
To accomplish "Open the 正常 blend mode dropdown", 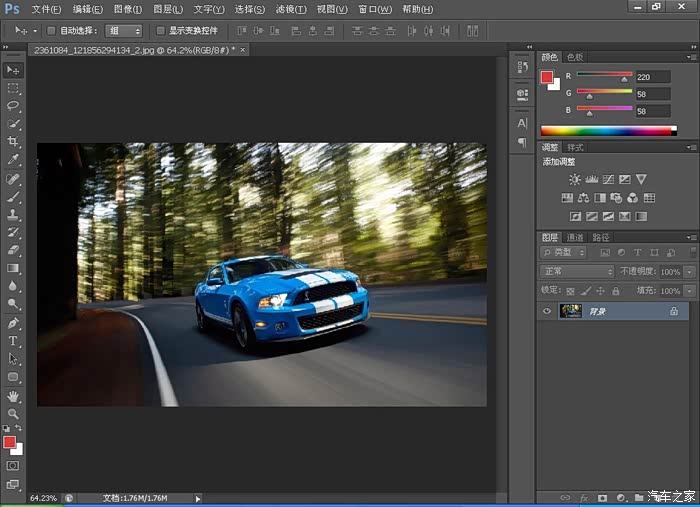I will (x=577, y=271).
